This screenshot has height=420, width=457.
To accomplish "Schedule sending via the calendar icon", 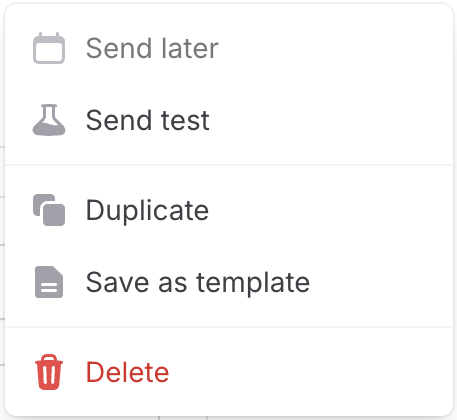I will [x=49, y=48].
